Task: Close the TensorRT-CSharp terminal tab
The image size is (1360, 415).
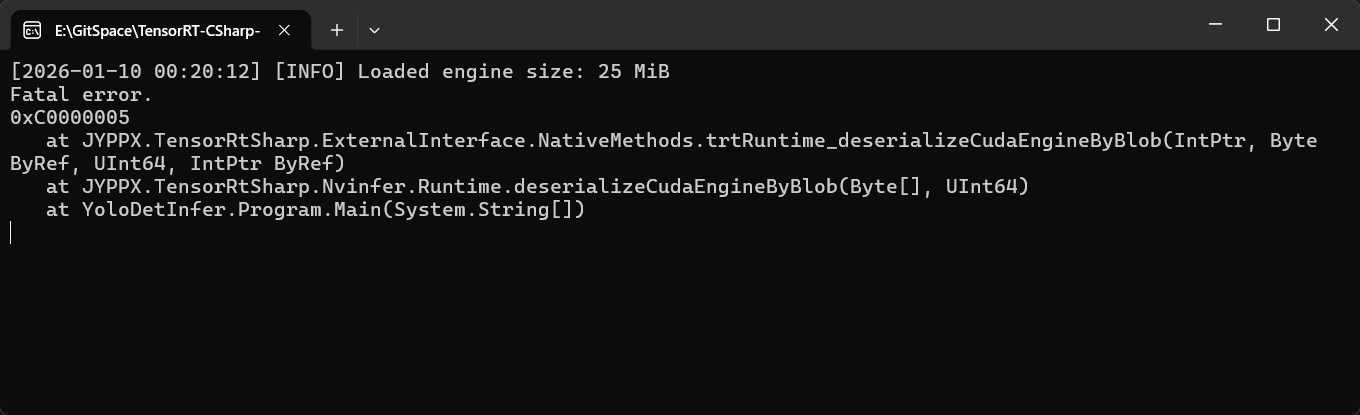Action: tap(284, 31)
